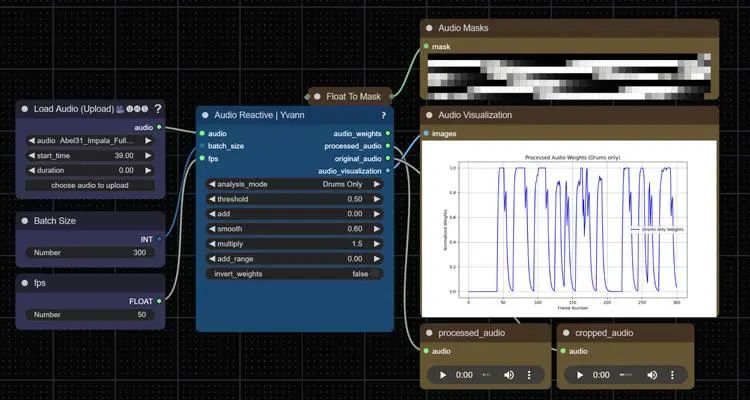Select previous audio file with left arrow
Image resolution: width=750 pixels, height=400 pixels.
32,141
